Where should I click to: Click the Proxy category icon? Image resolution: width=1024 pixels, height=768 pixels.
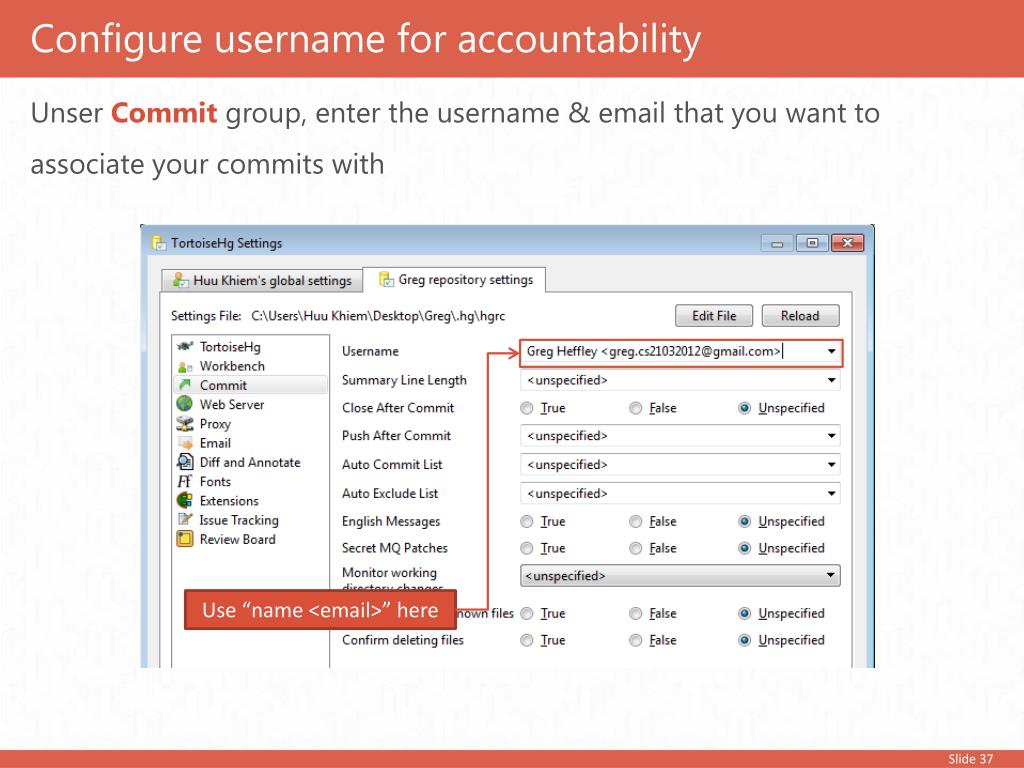(x=185, y=424)
